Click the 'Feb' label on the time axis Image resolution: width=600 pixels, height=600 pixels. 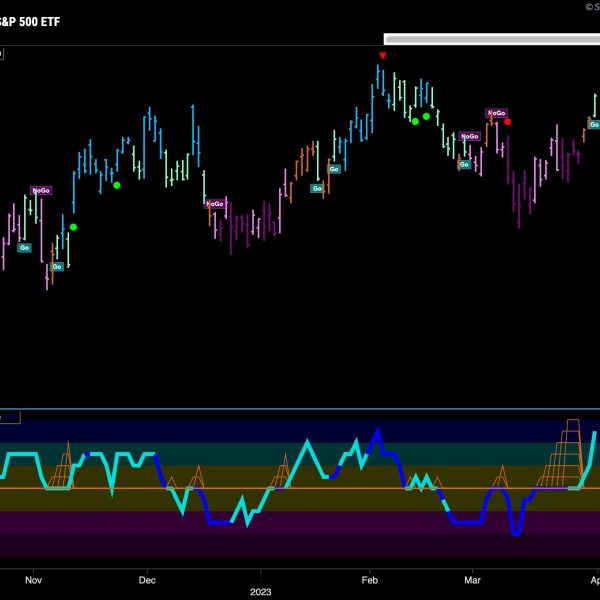370,580
